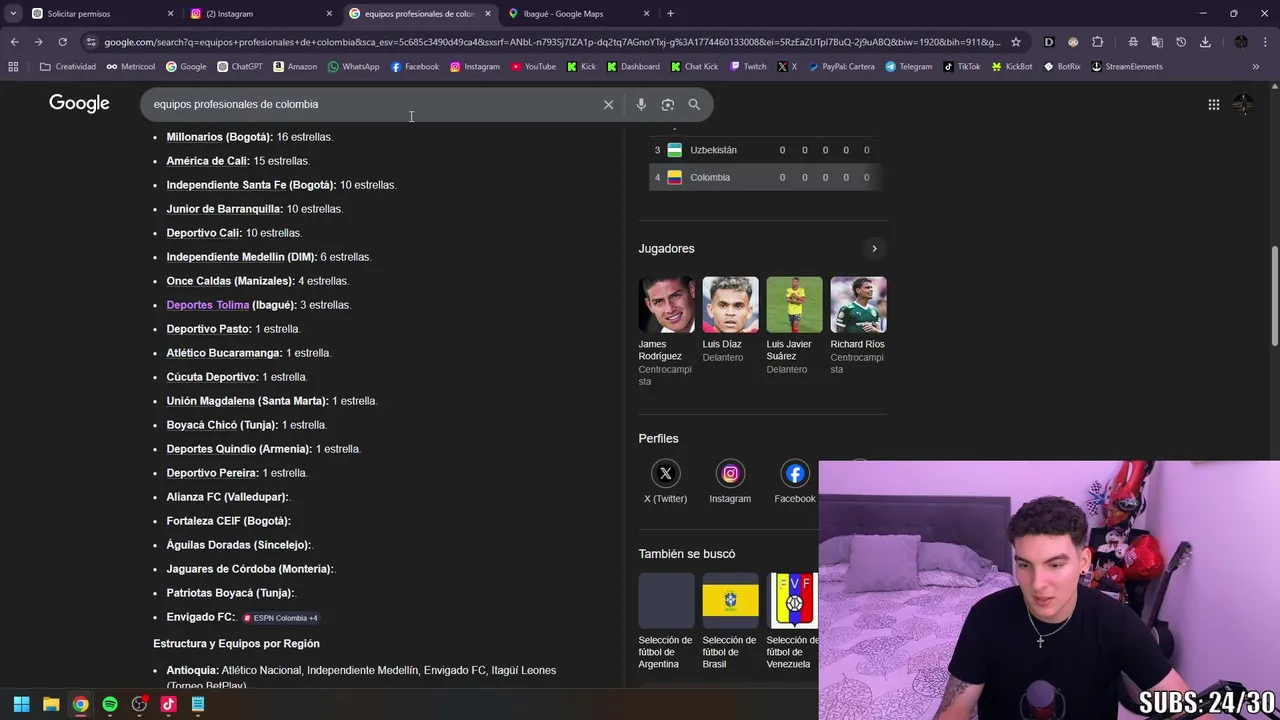This screenshot has width=1280, height=720.
Task: Bookmark this page with the star
Action: [1016, 42]
